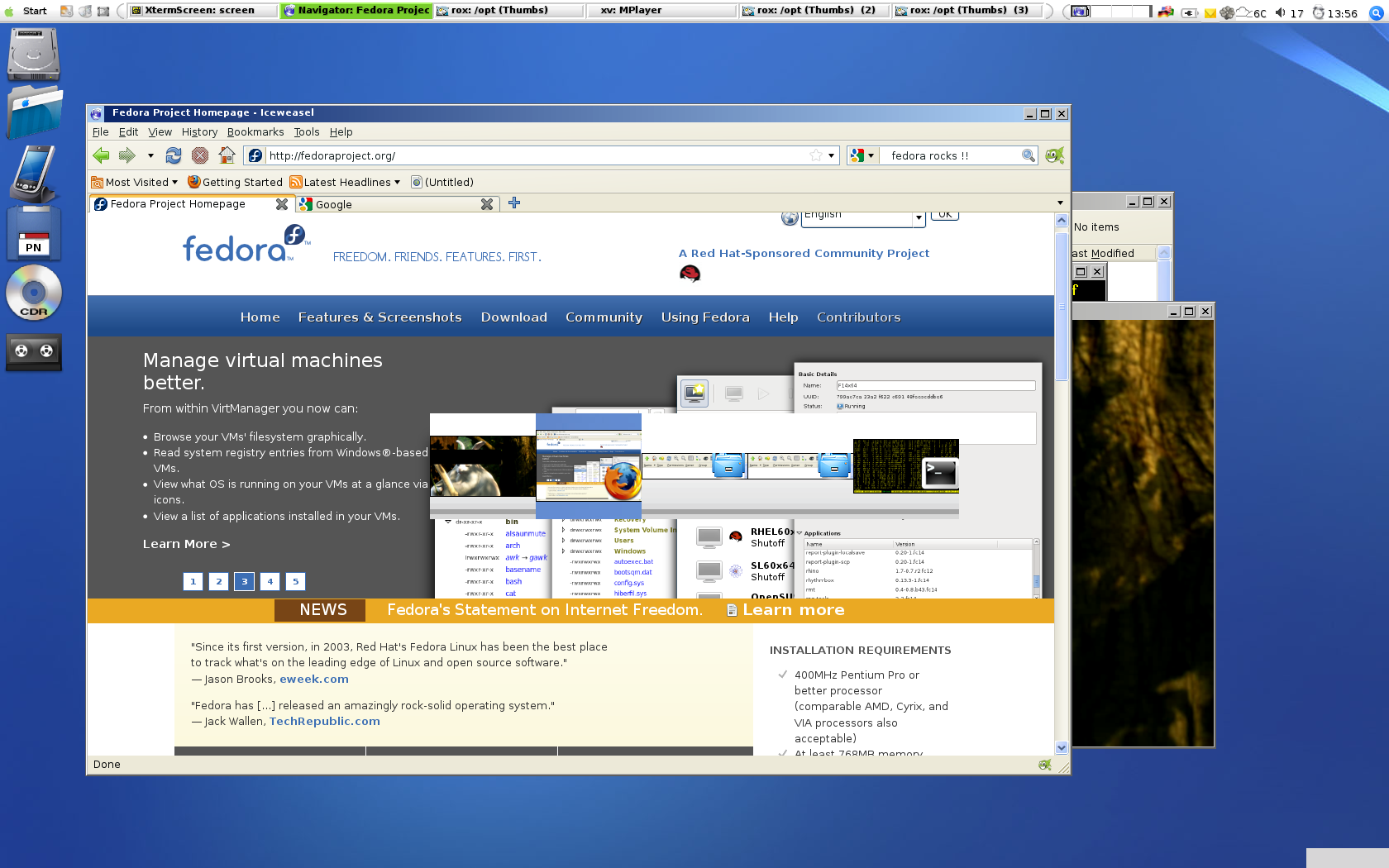Open the File menu
The width and height of the screenshot is (1389, 868).
[100, 132]
